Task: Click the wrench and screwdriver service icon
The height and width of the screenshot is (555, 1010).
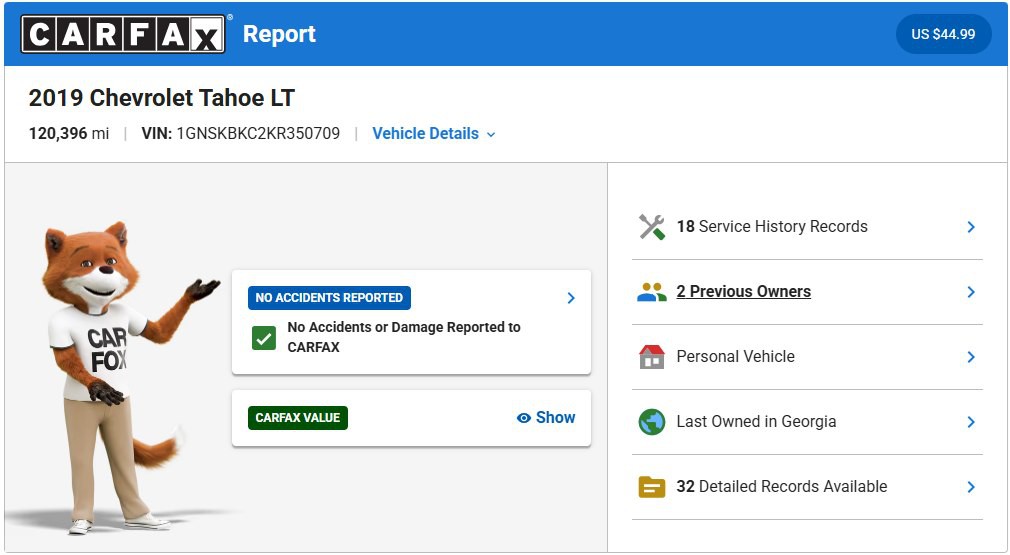Action: pos(651,227)
